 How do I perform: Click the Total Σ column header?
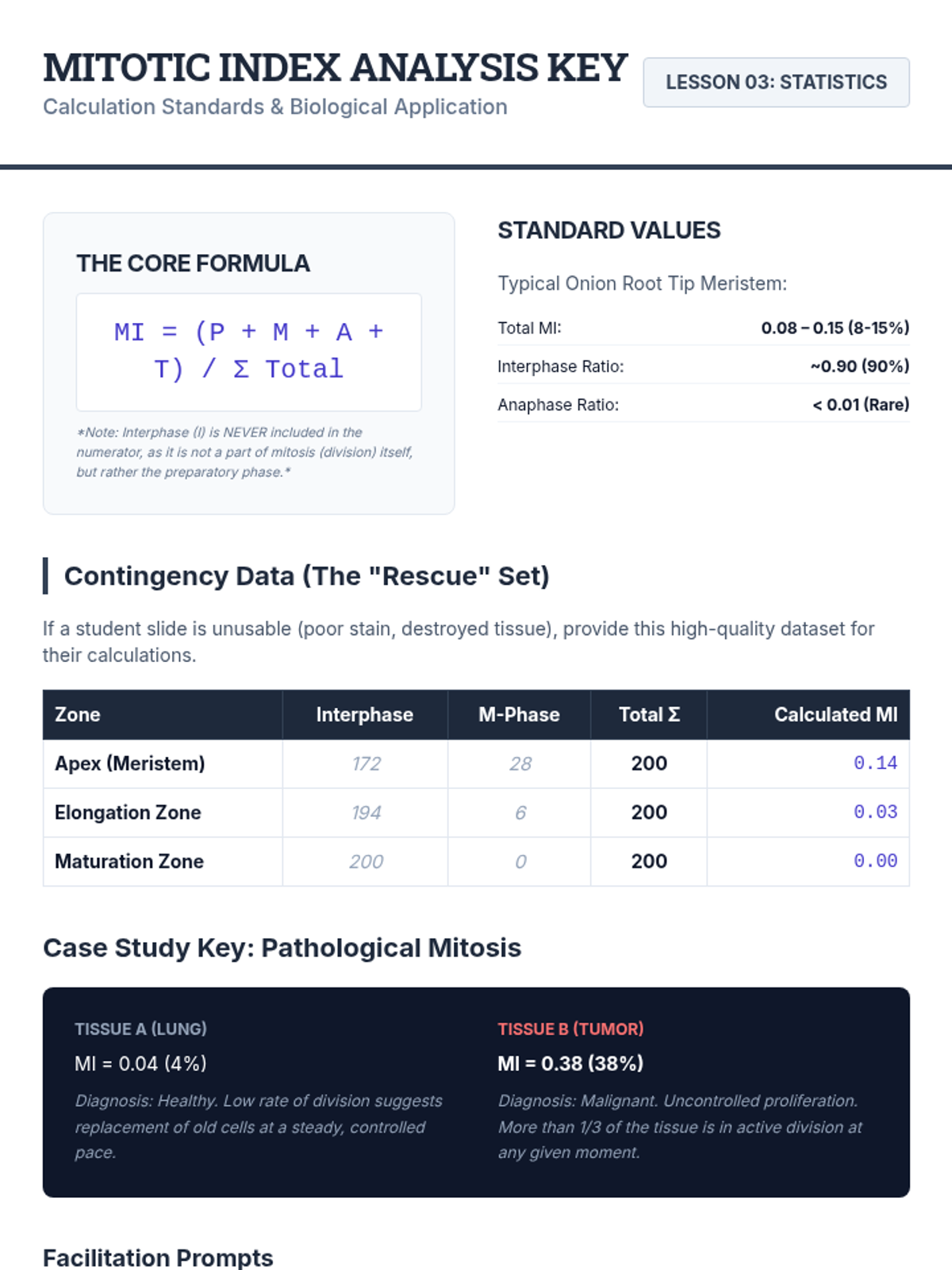pyautogui.click(x=649, y=714)
